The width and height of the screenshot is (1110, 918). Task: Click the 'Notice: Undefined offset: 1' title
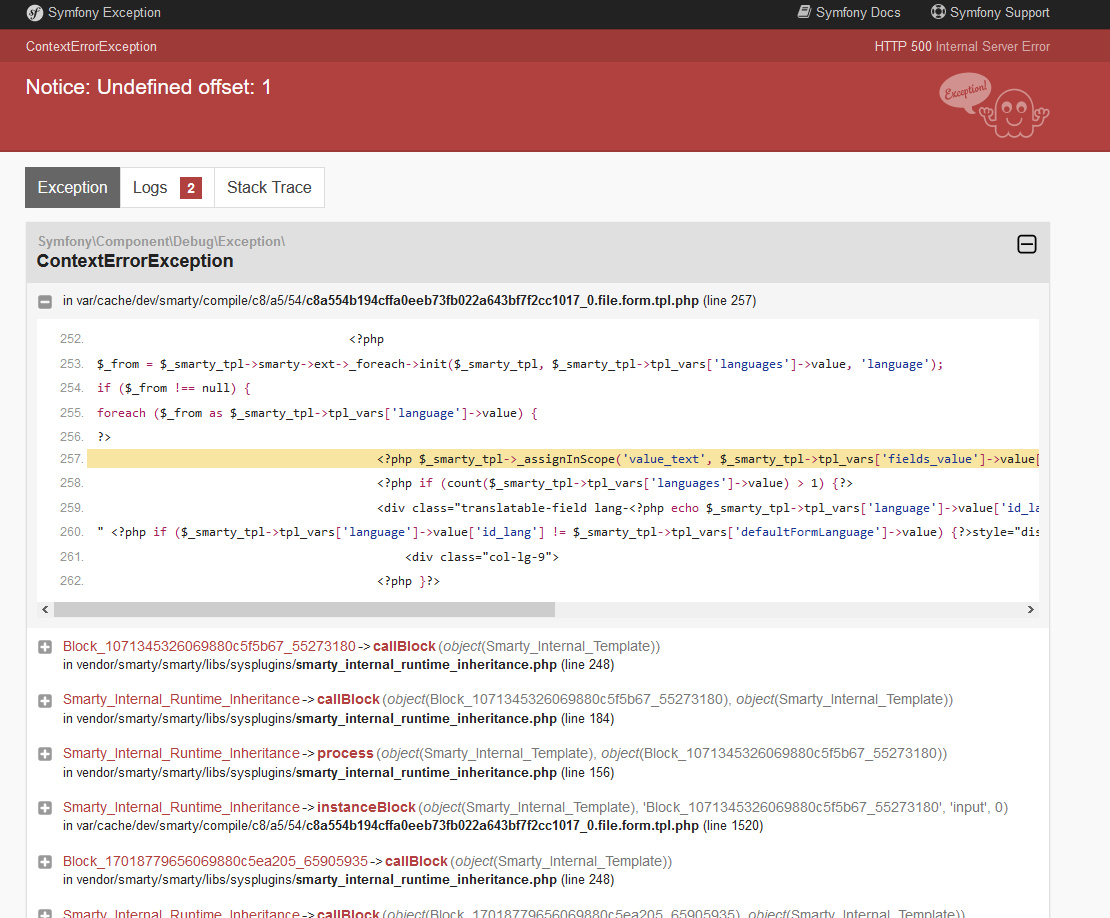pos(149,87)
